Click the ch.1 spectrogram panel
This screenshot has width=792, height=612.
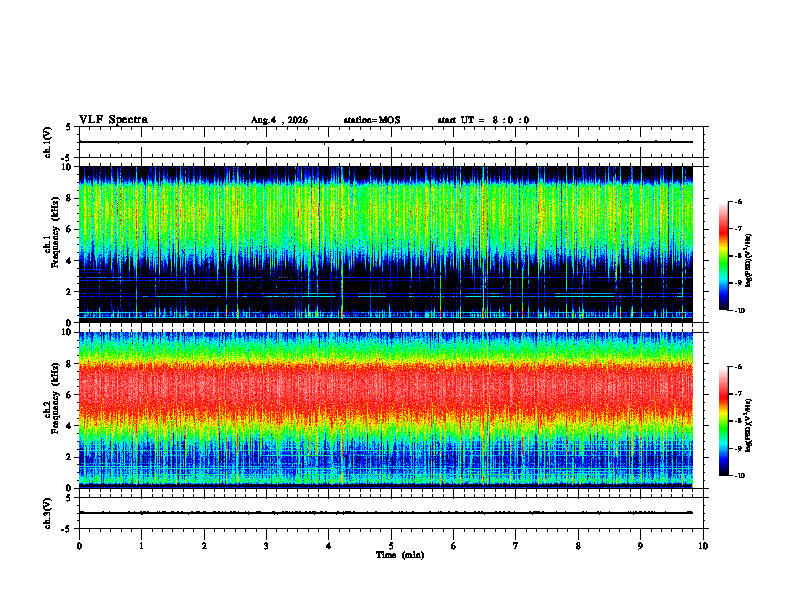(386, 244)
